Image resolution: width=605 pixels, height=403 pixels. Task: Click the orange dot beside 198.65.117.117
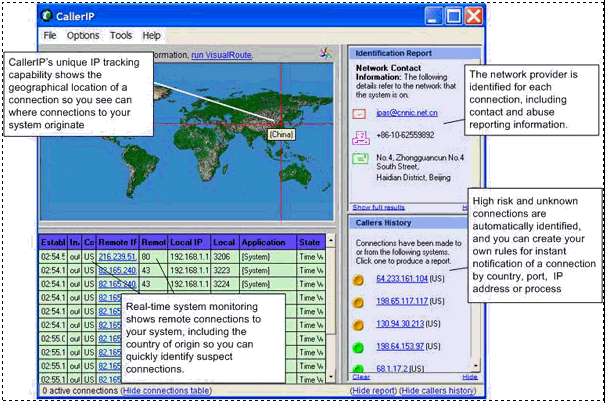(x=358, y=303)
